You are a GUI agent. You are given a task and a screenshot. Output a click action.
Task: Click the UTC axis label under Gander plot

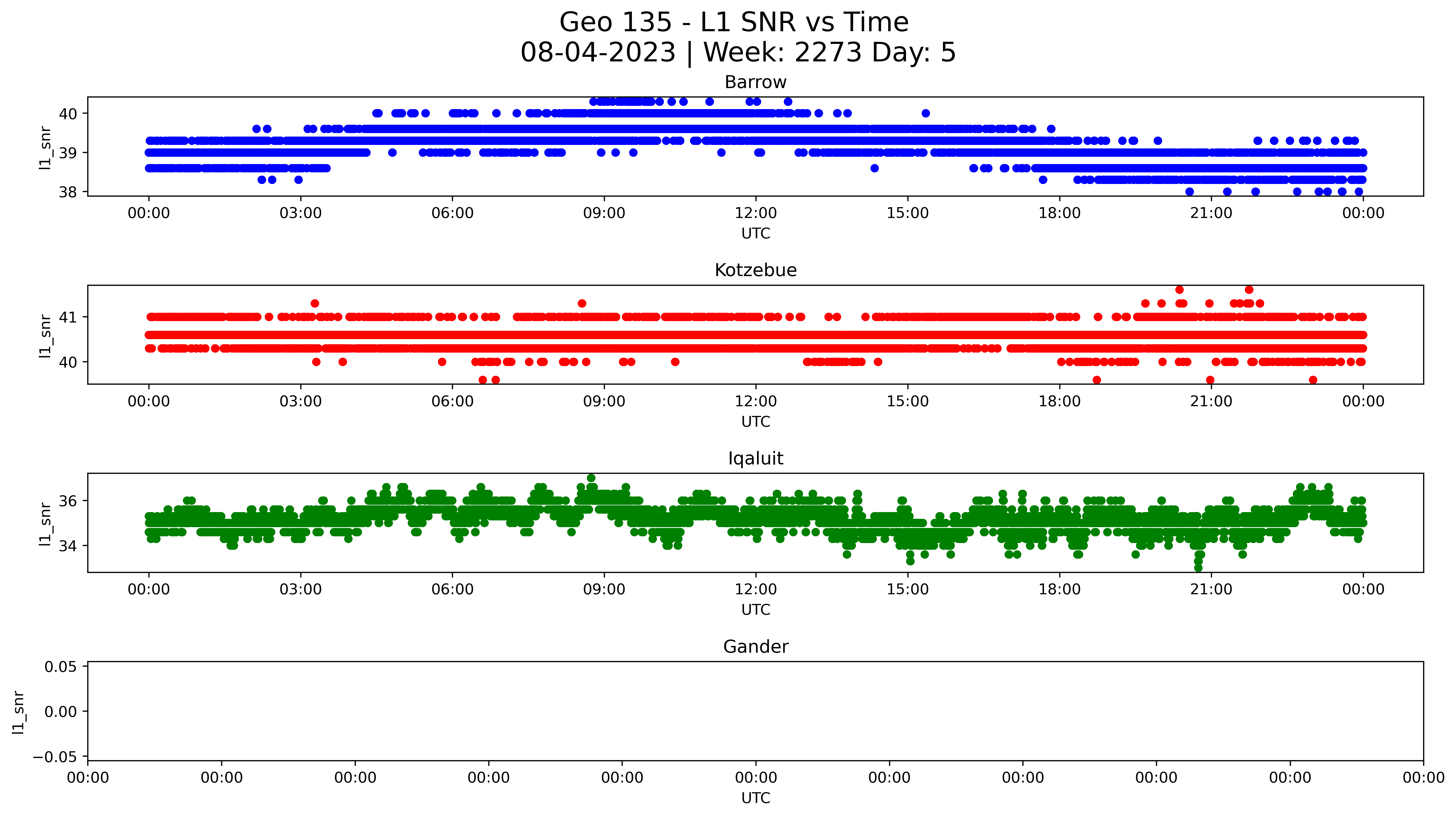pyautogui.click(x=756, y=798)
